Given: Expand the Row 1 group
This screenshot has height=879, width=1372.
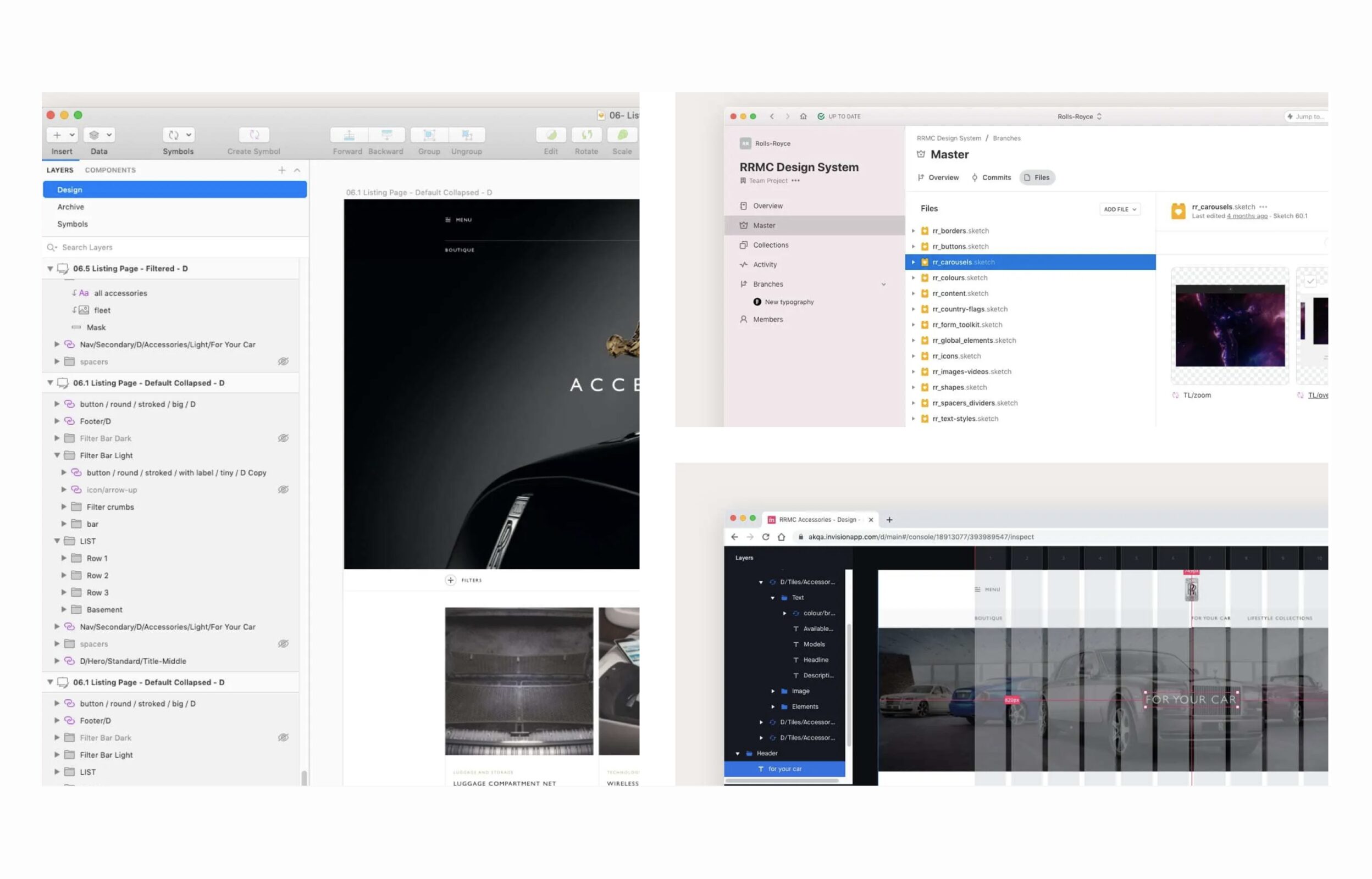Looking at the screenshot, I should [x=64, y=558].
